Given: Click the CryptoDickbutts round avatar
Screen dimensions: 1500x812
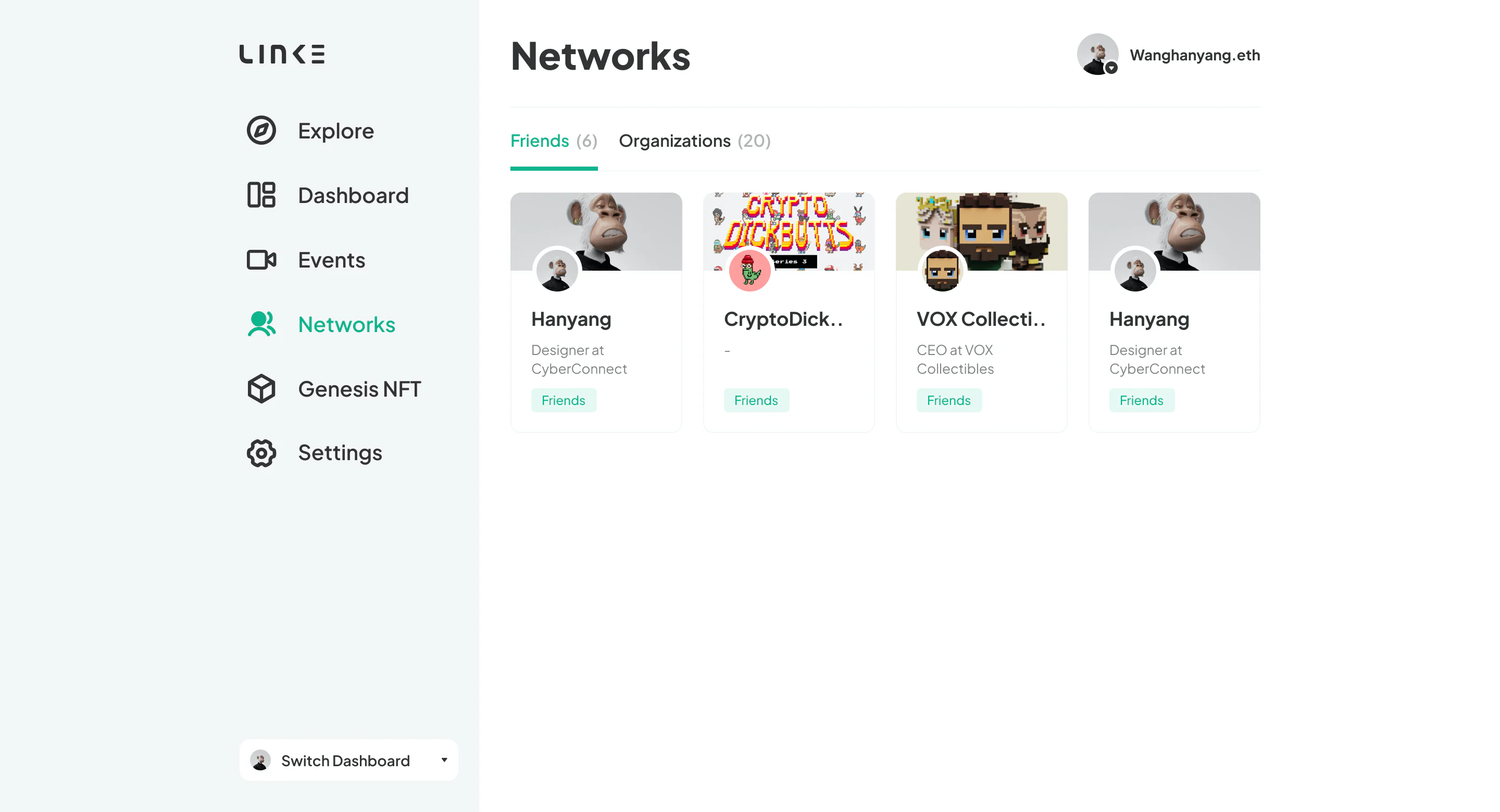Looking at the screenshot, I should point(749,271).
